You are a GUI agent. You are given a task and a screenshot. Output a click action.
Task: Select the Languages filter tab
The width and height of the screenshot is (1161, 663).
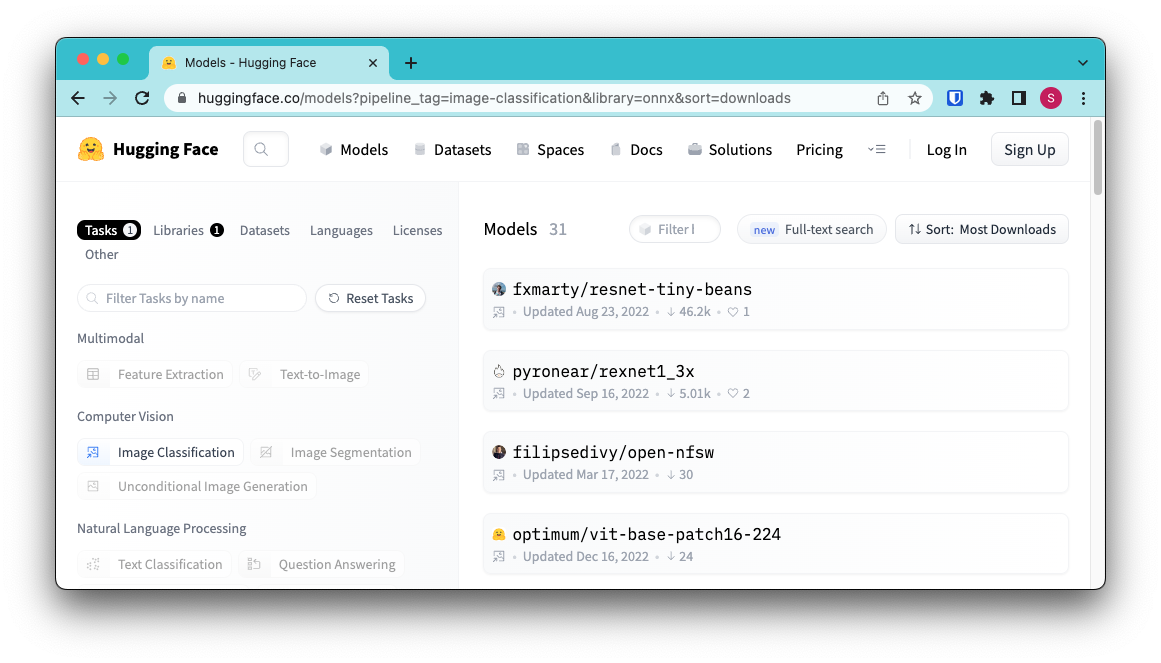click(x=341, y=230)
